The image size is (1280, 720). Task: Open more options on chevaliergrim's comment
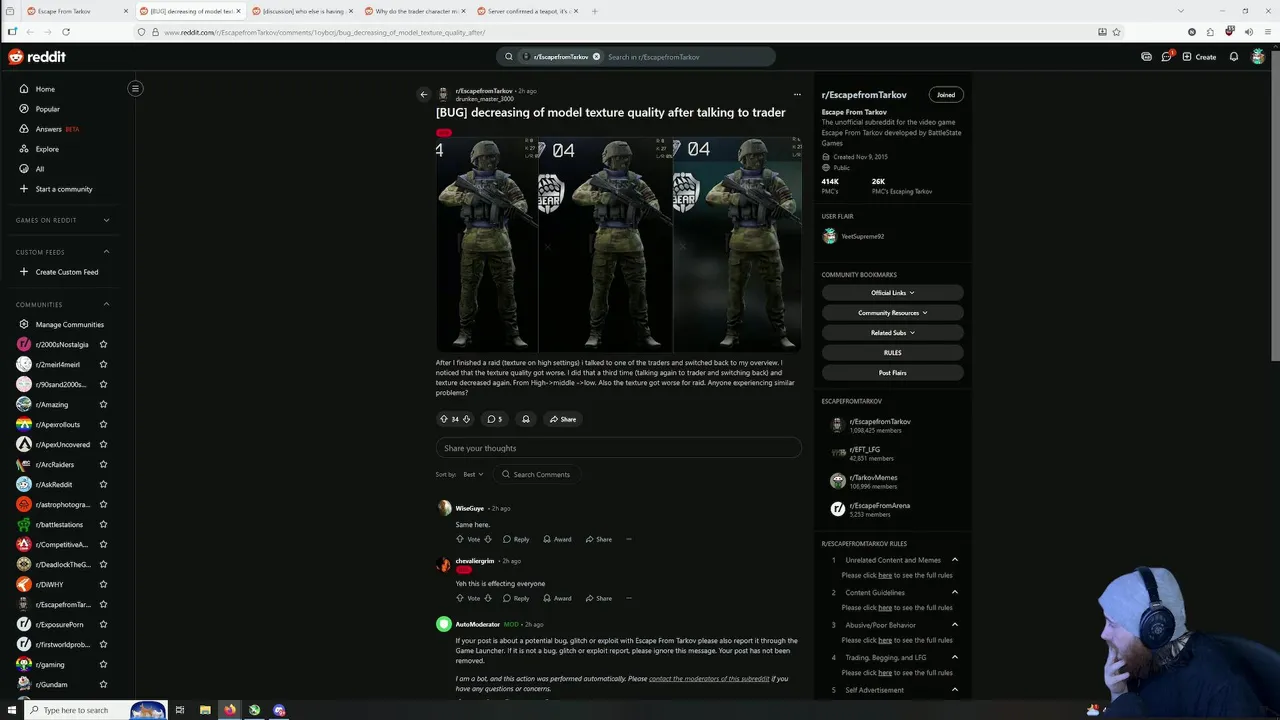point(628,598)
